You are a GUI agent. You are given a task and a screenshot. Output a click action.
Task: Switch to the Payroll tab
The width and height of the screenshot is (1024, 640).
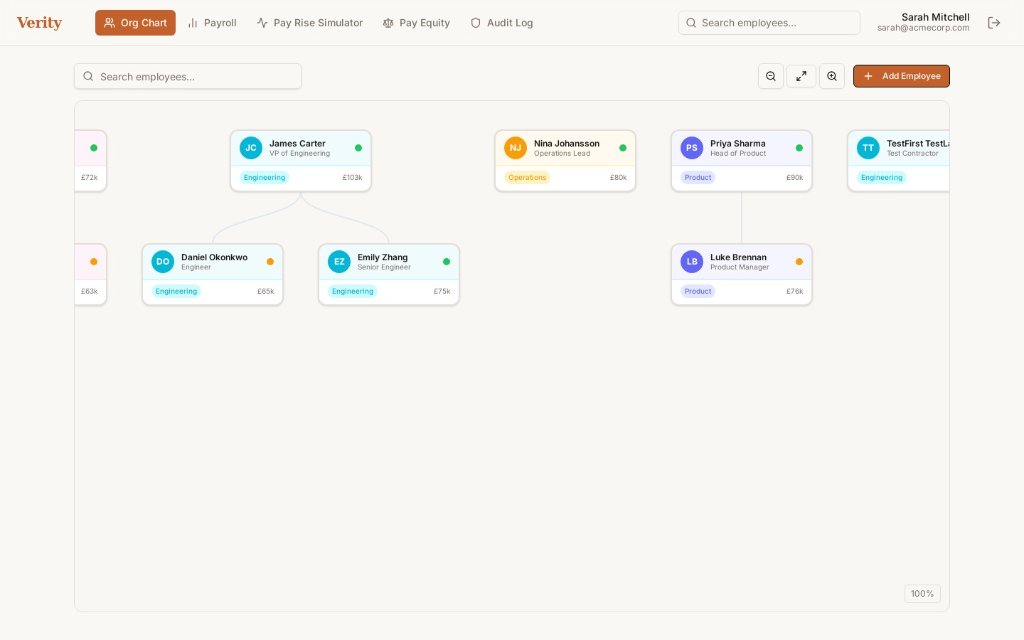pos(212,23)
